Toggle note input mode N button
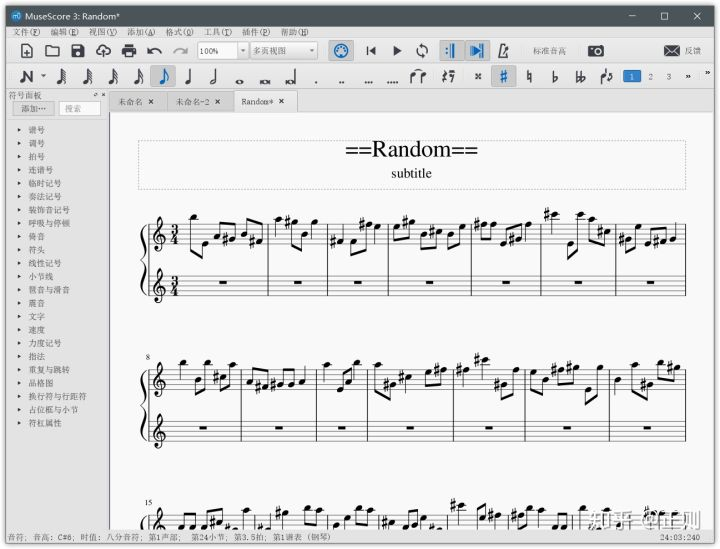 pos(27,77)
